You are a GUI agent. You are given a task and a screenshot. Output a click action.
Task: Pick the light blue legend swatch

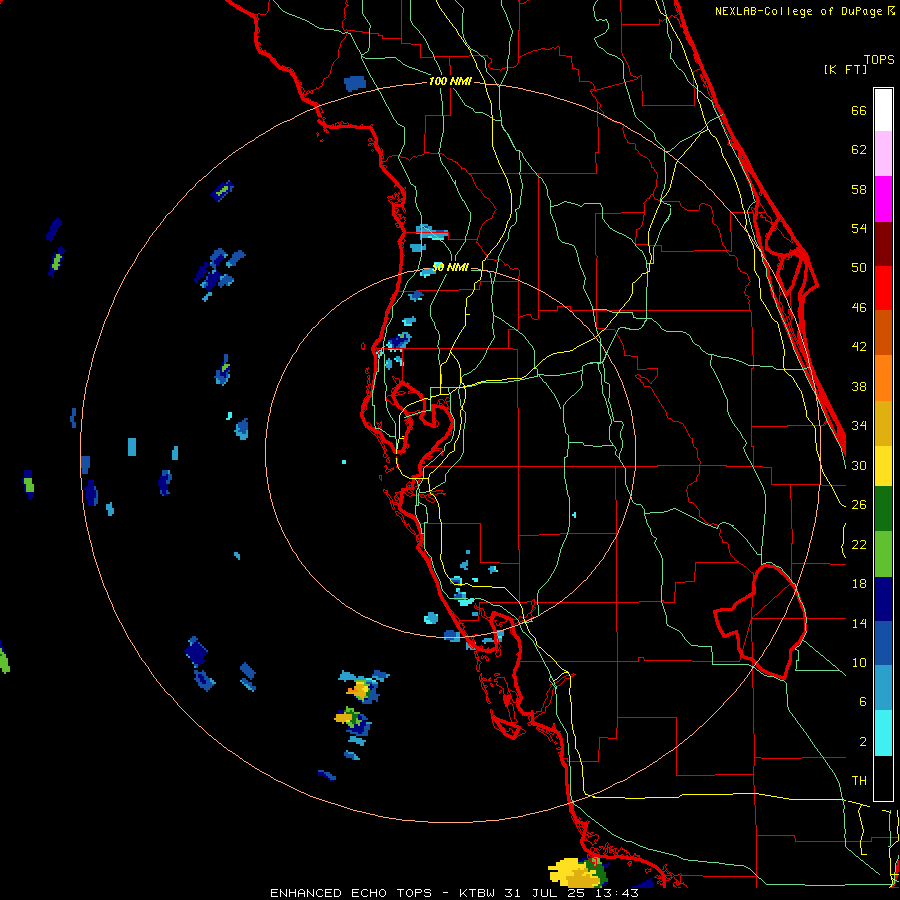point(883,688)
